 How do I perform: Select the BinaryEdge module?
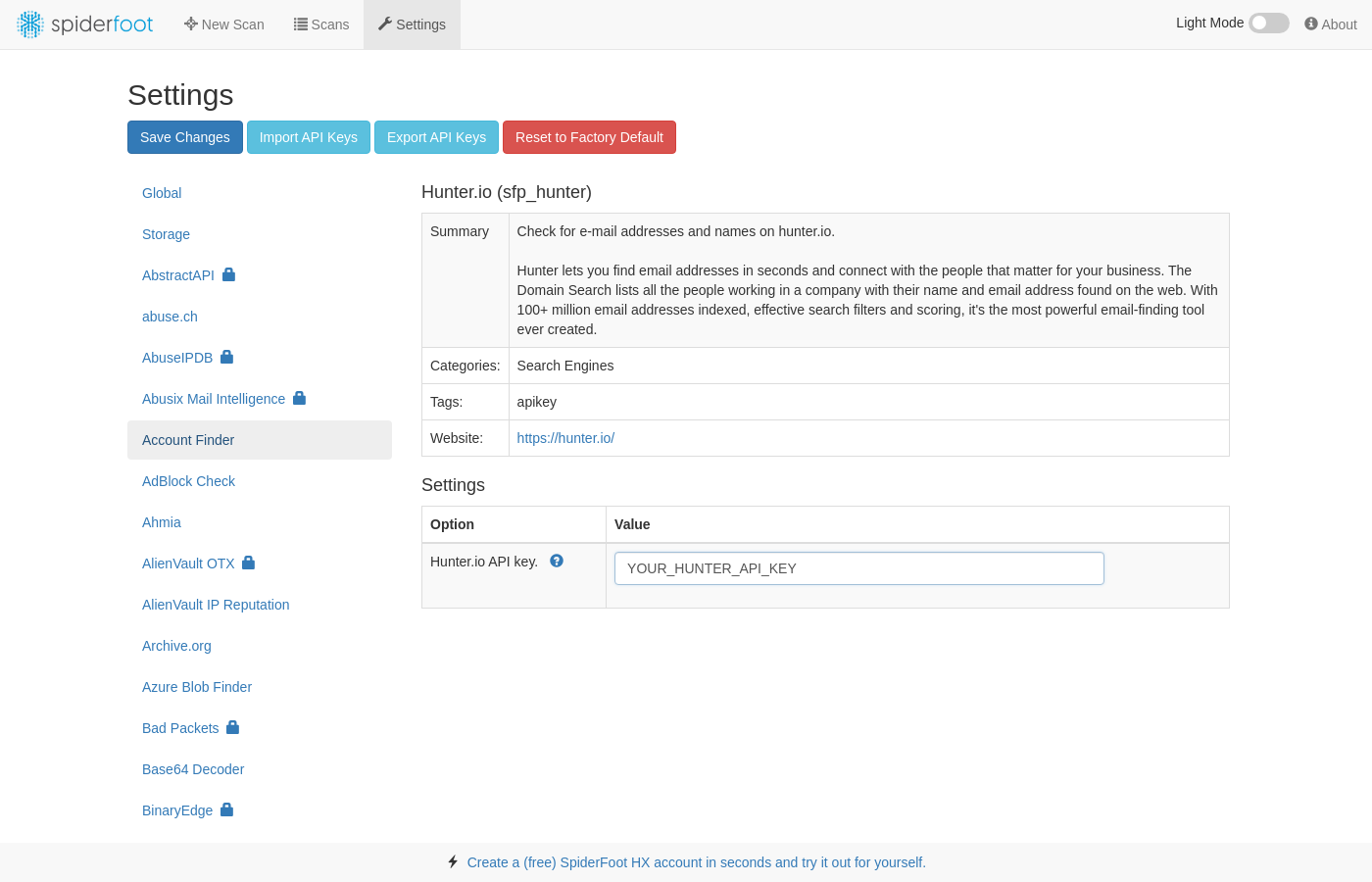click(260, 810)
